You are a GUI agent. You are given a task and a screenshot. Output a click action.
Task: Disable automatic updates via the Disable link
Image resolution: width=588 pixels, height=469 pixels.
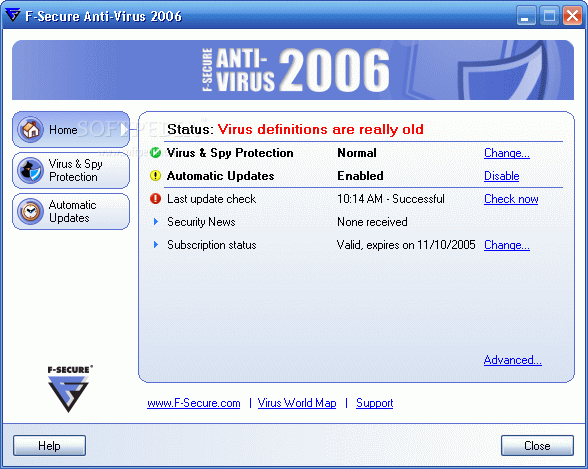501,176
